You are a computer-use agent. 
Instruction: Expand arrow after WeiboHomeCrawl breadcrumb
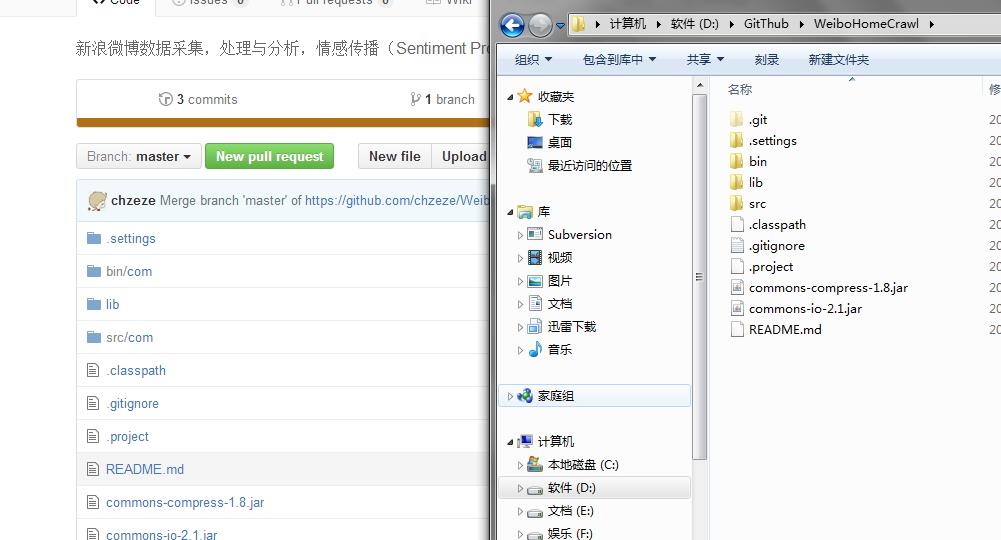click(931, 24)
